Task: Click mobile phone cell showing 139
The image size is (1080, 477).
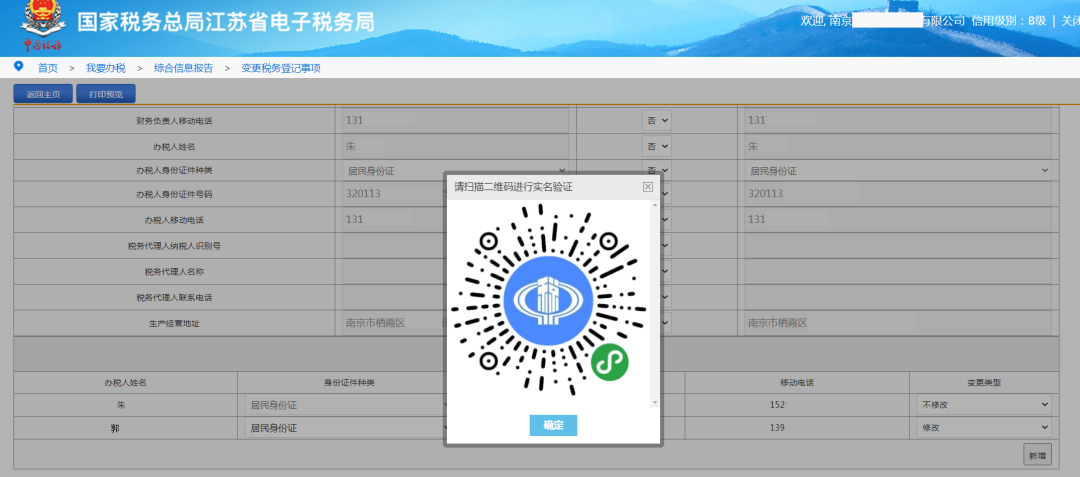Action: tap(797, 428)
